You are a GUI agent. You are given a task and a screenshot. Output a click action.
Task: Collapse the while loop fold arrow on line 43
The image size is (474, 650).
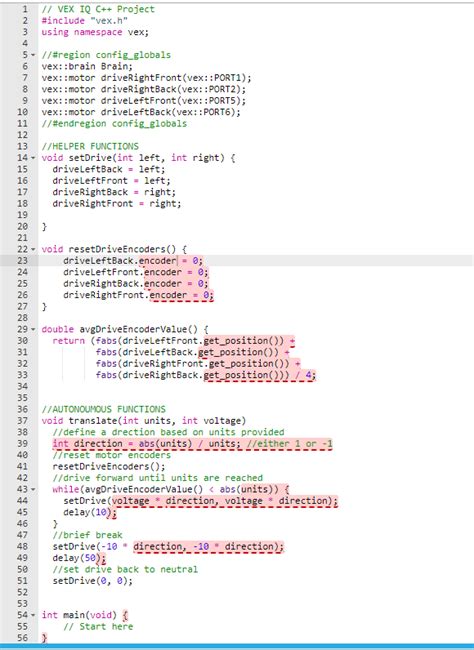[33, 490]
